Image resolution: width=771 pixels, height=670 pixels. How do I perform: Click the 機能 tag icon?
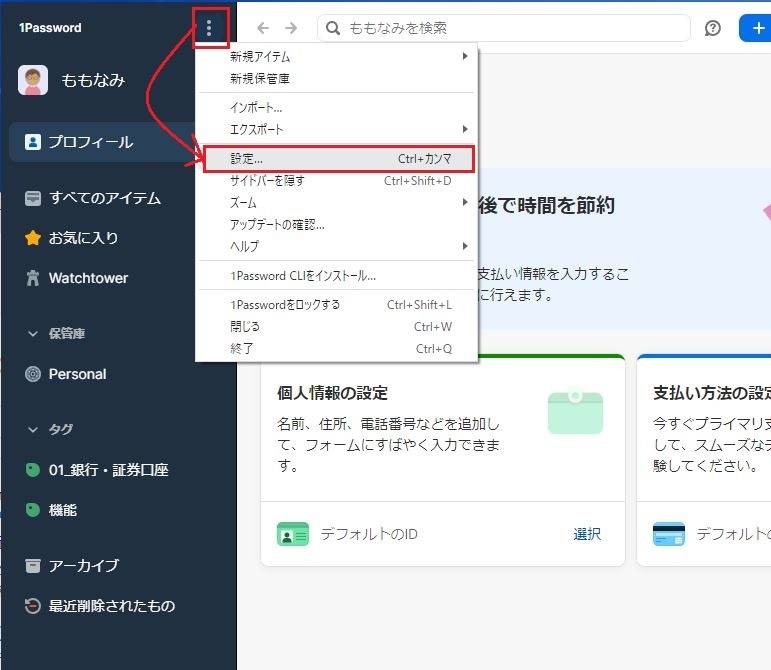[x=33, y=510]
